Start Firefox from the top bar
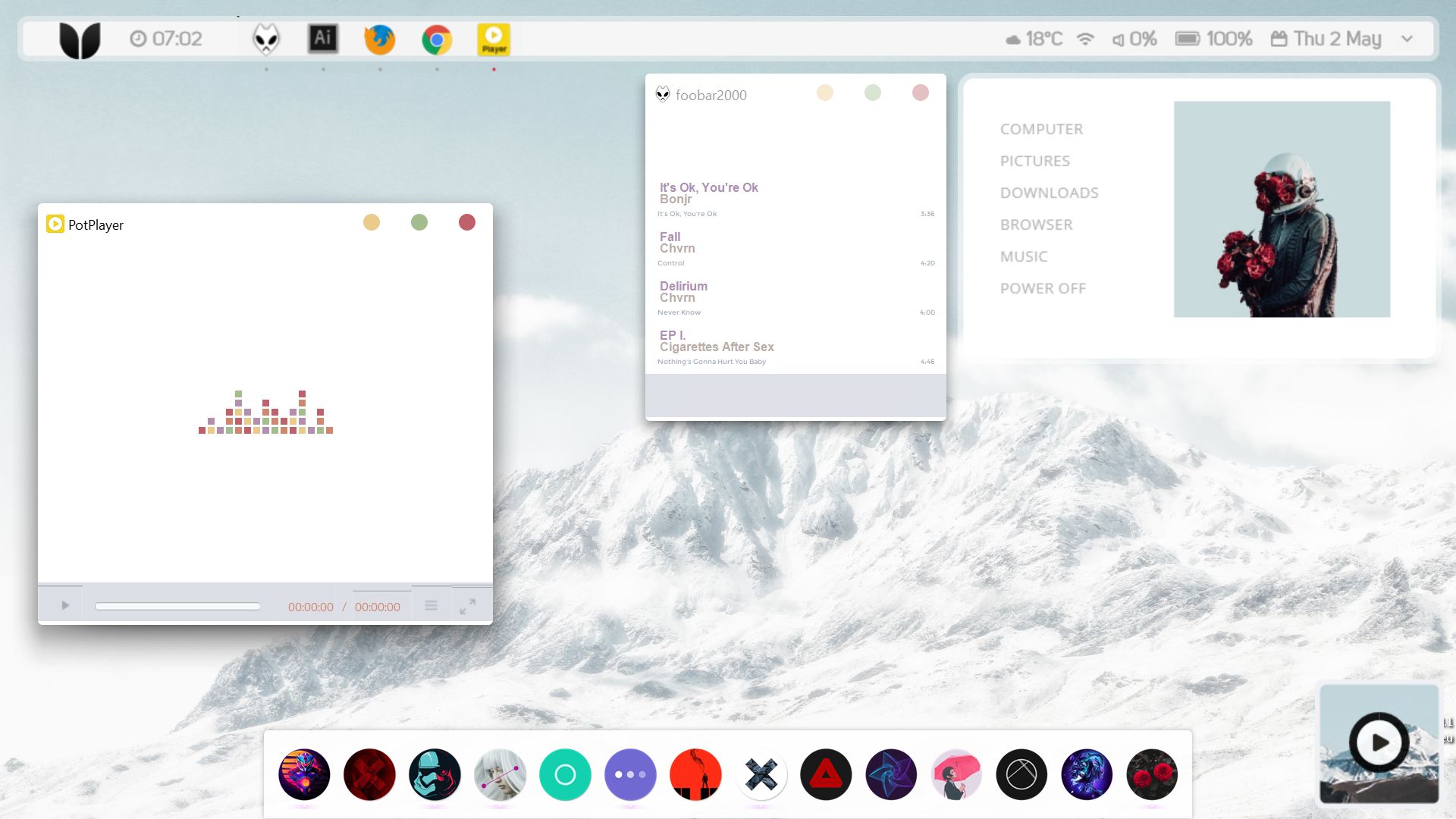The height and width of the screenshot is (819, 1456). pos(379,38)
